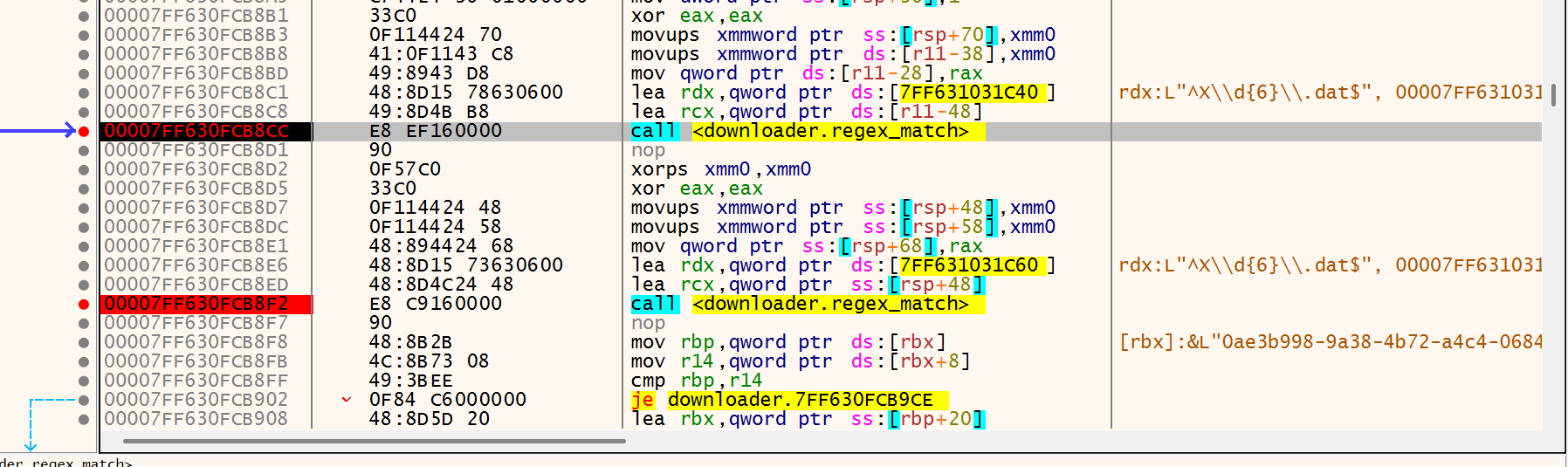Click the nop instruction at address FCB8F7
The width and height of the screenshot is (1568, 467).
[x=648, y=323]
